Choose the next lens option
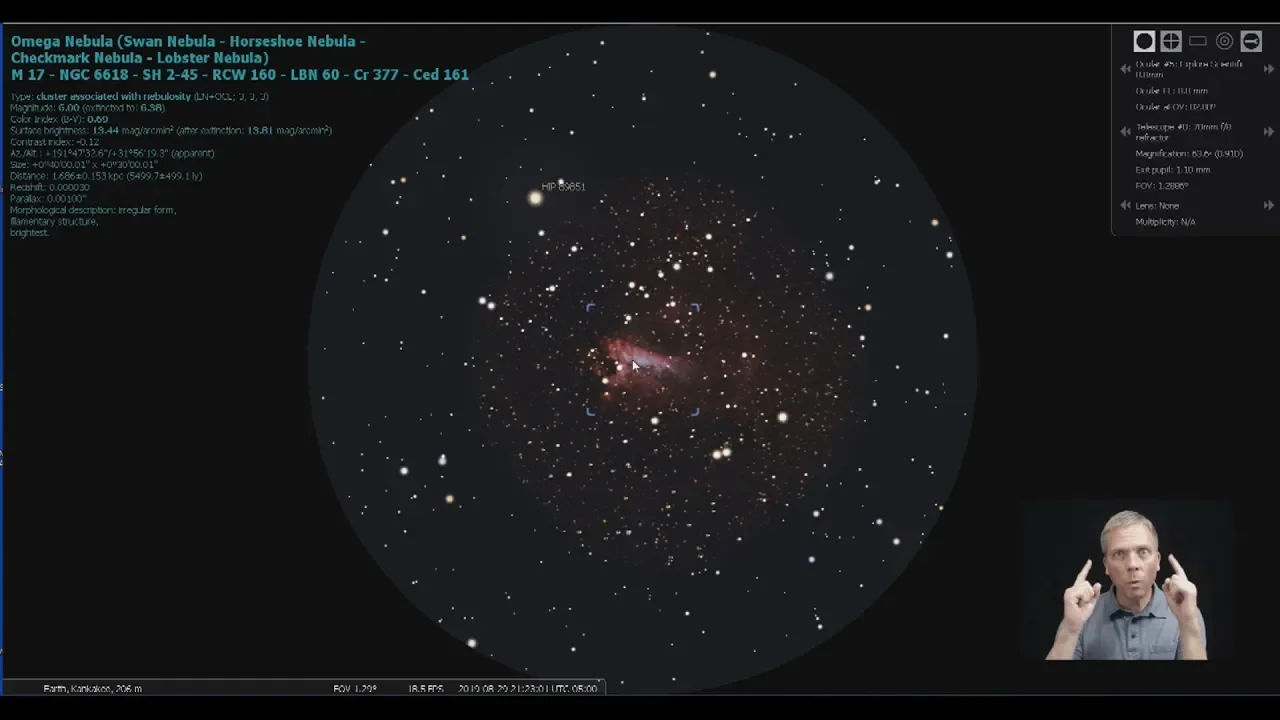Screen dimensions: 1280x720 point(1269,205)
